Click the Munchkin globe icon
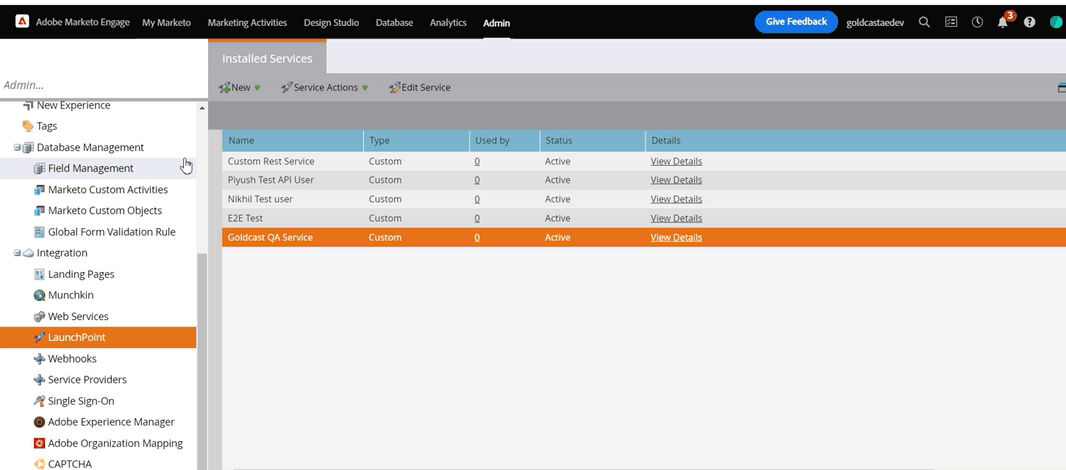Screen dimensions: 1066x470 pos(39,295)
